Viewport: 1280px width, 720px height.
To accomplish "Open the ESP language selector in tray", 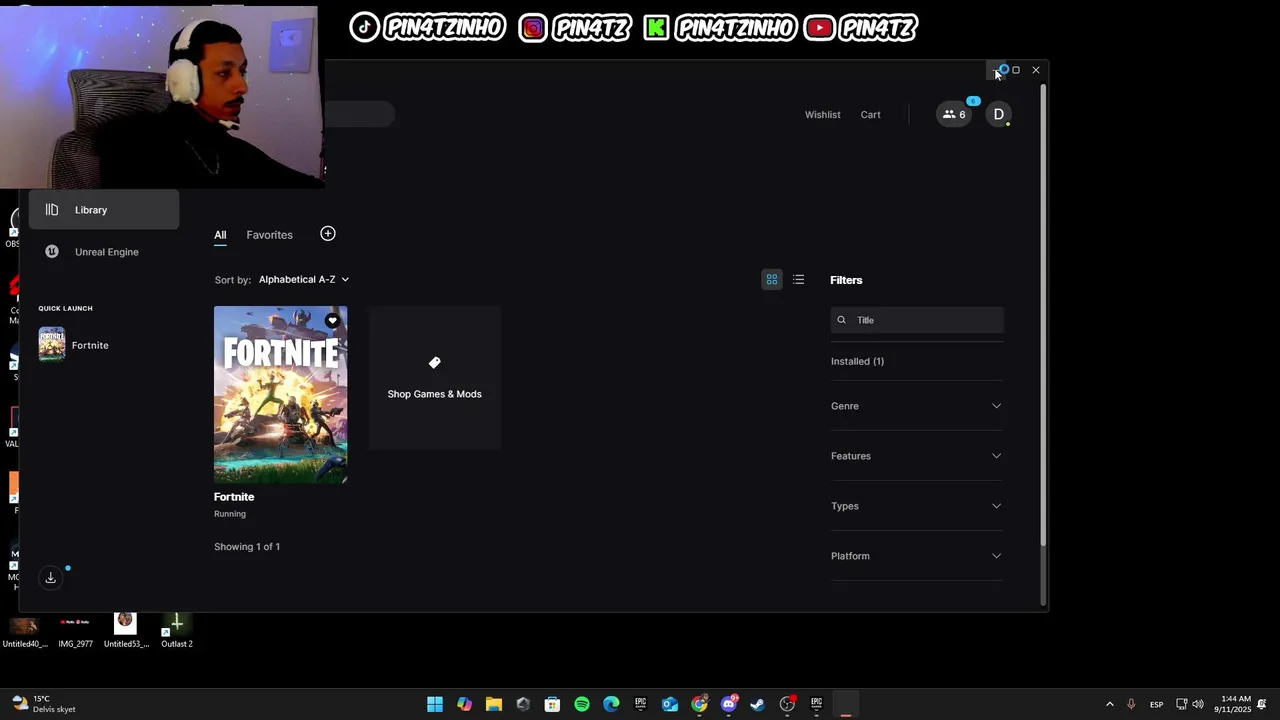I will pos(1156,704).
